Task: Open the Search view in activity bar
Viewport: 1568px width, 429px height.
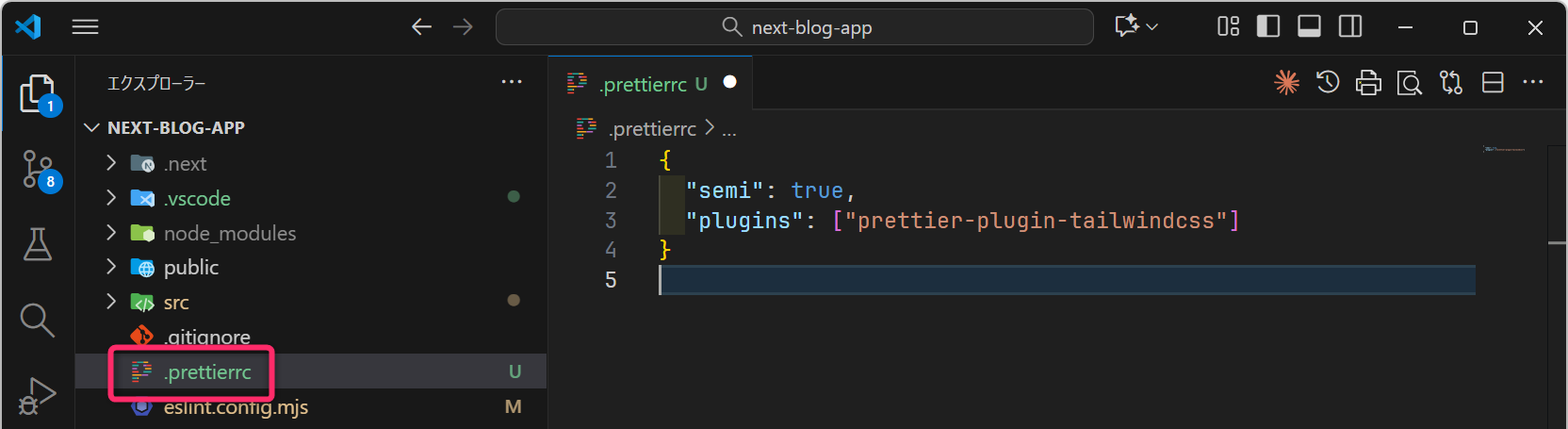Action: click(x=38, y=320)
